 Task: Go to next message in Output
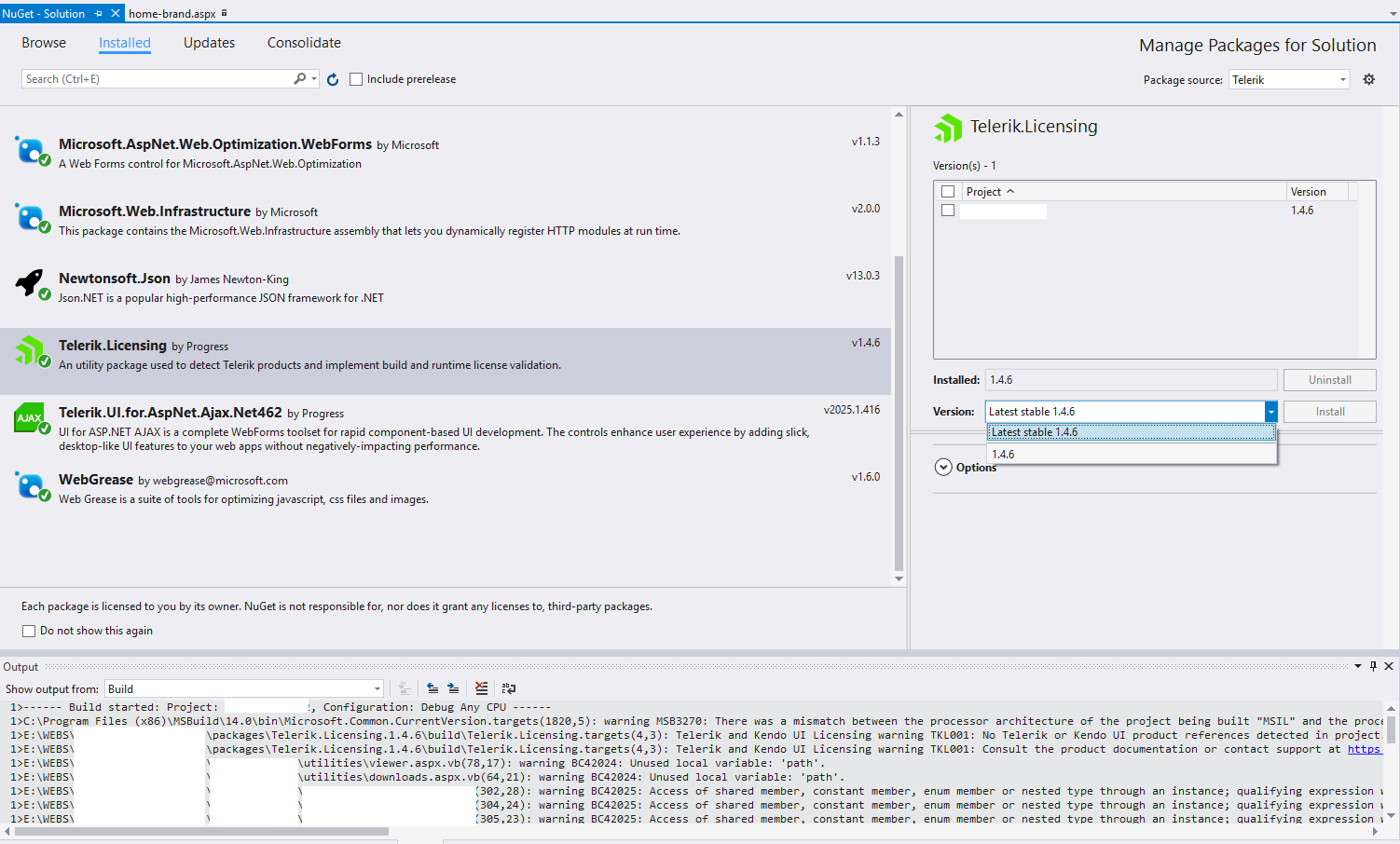453,688
